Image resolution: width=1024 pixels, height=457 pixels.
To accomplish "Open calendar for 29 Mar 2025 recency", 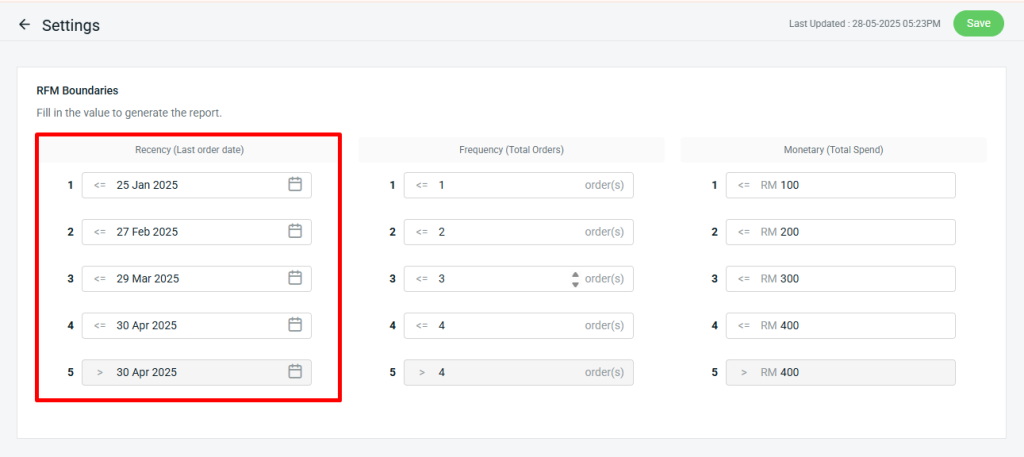I will (x=295, y=278).
